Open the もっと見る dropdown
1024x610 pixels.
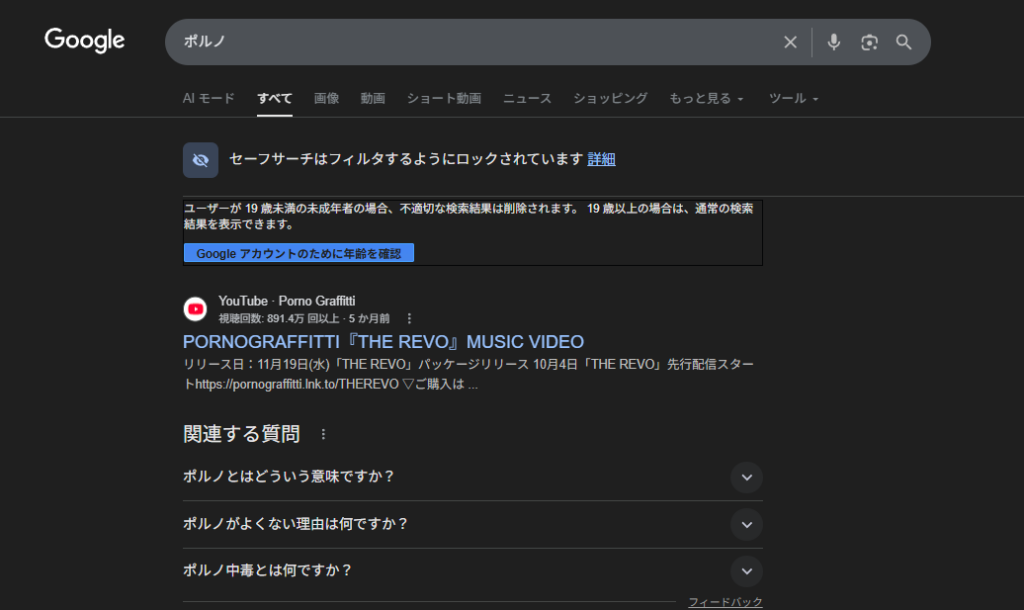coord(706,98)
